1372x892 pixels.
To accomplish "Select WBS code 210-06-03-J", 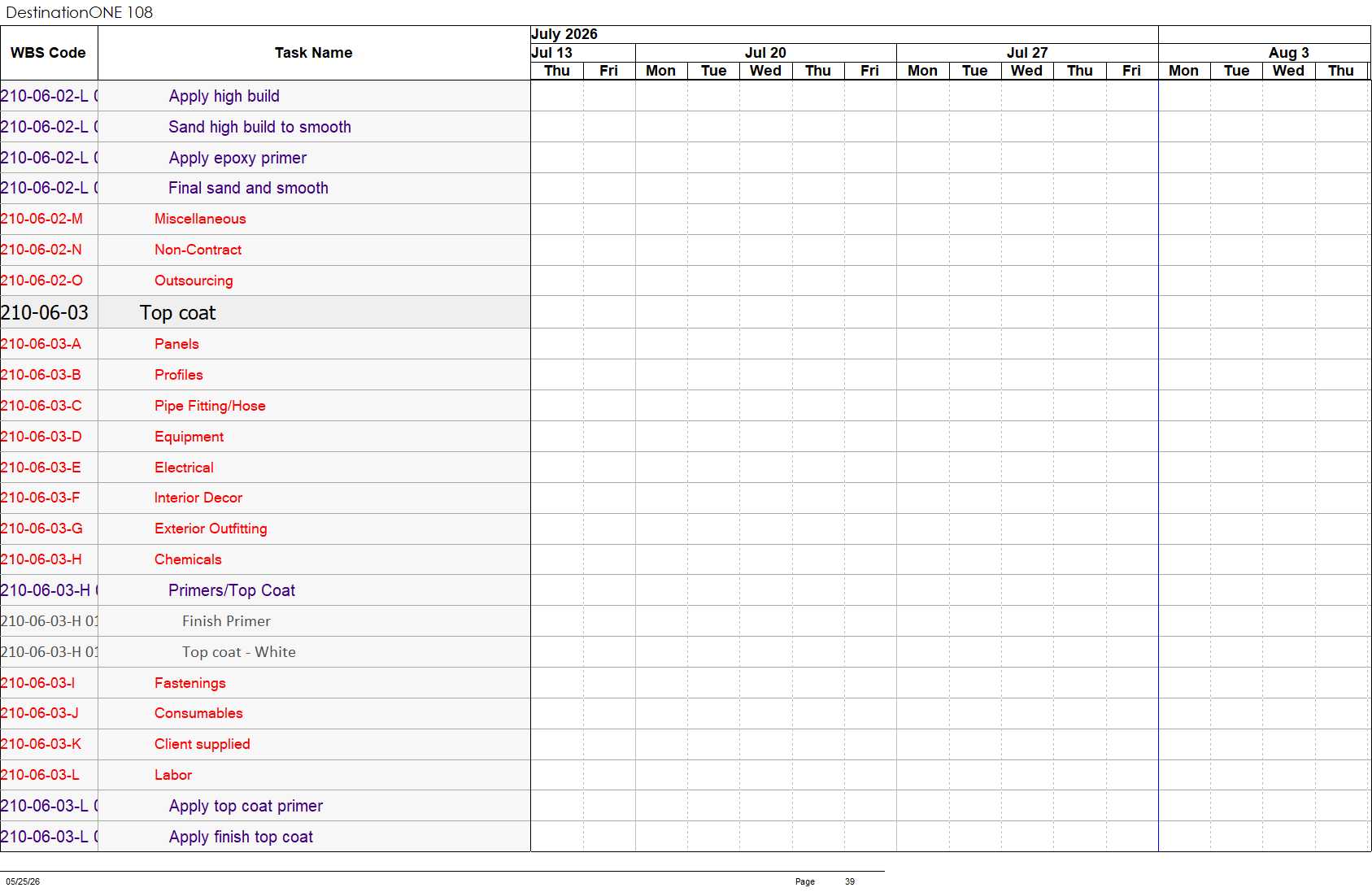I will point(40,713).
